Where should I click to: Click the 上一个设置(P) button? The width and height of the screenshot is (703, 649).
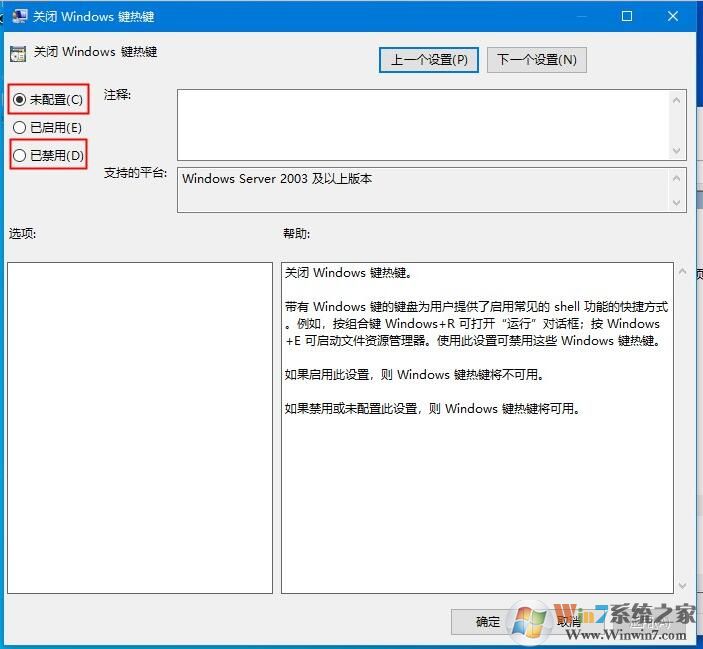(429, 60)
